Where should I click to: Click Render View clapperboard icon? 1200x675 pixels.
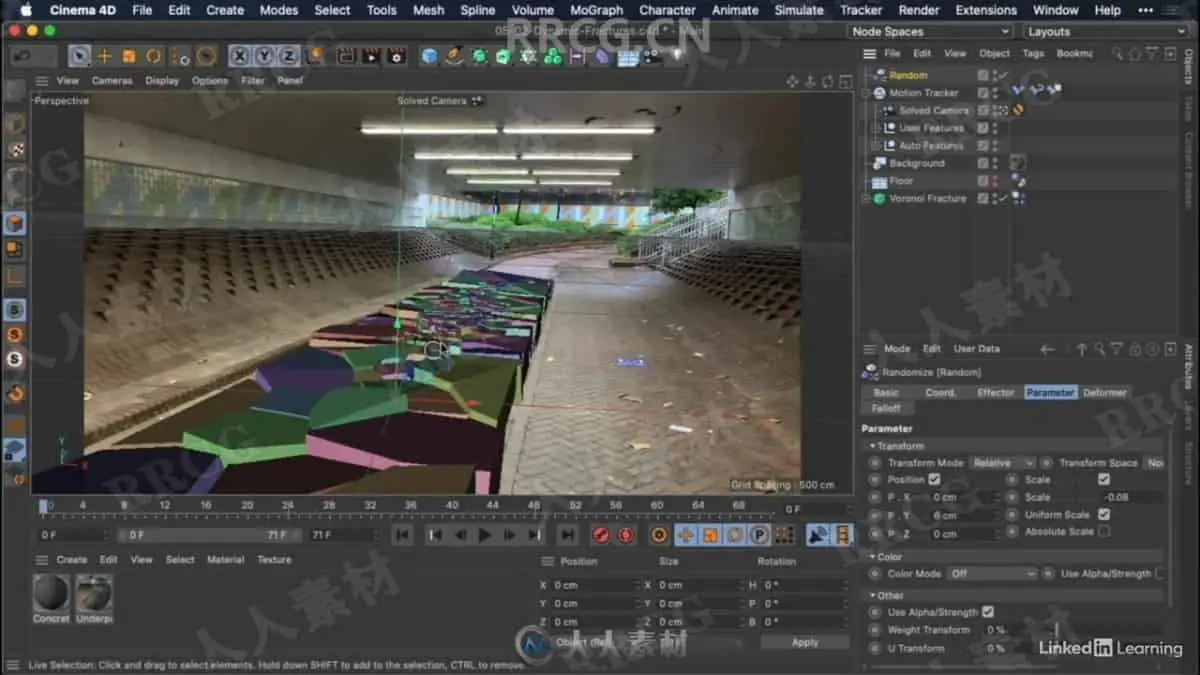(345, 56)
